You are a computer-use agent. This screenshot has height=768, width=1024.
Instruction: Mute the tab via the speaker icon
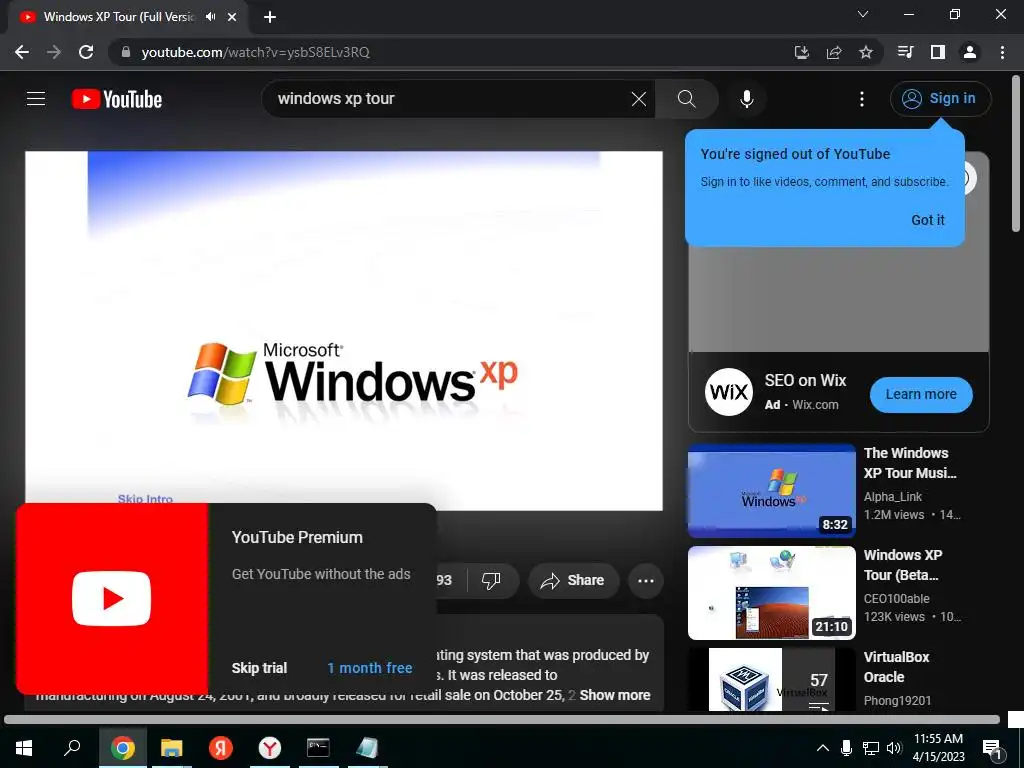210,17
